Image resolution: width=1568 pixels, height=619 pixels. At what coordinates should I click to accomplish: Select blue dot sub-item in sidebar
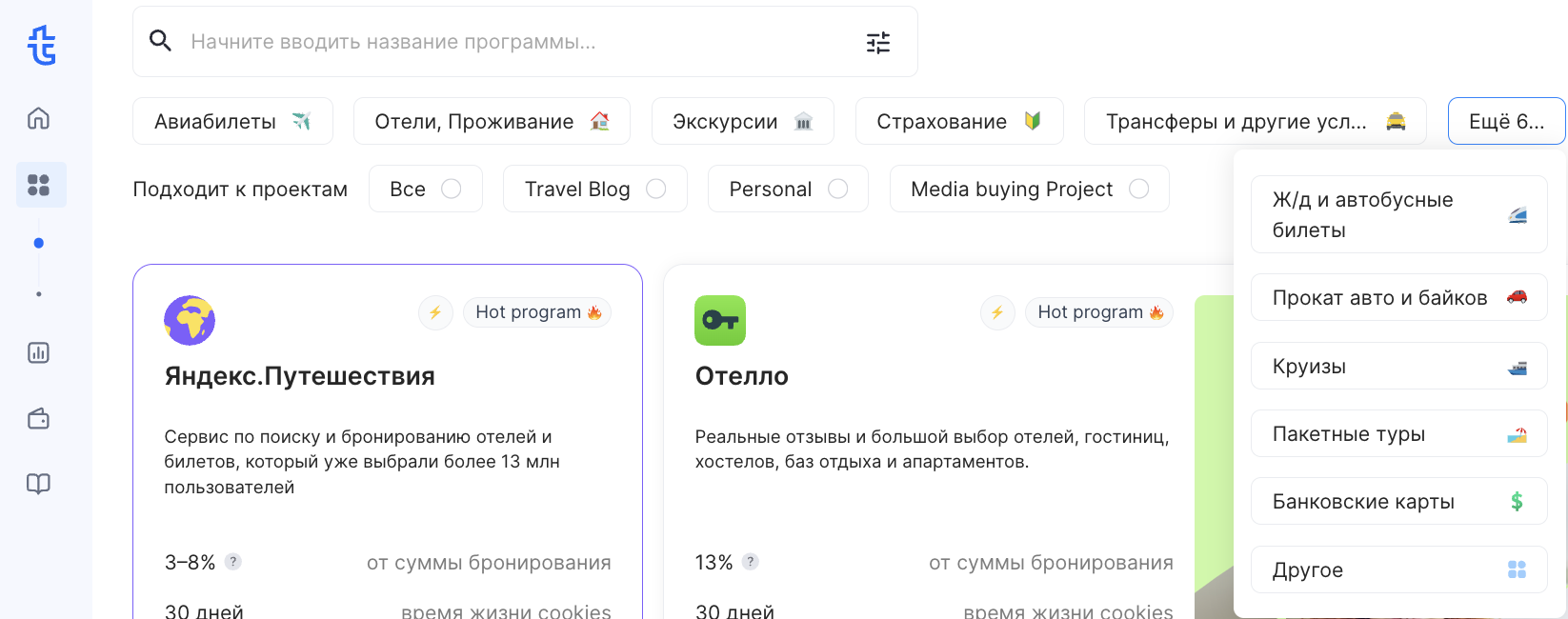pyautogui.click(x=39, y=243)
